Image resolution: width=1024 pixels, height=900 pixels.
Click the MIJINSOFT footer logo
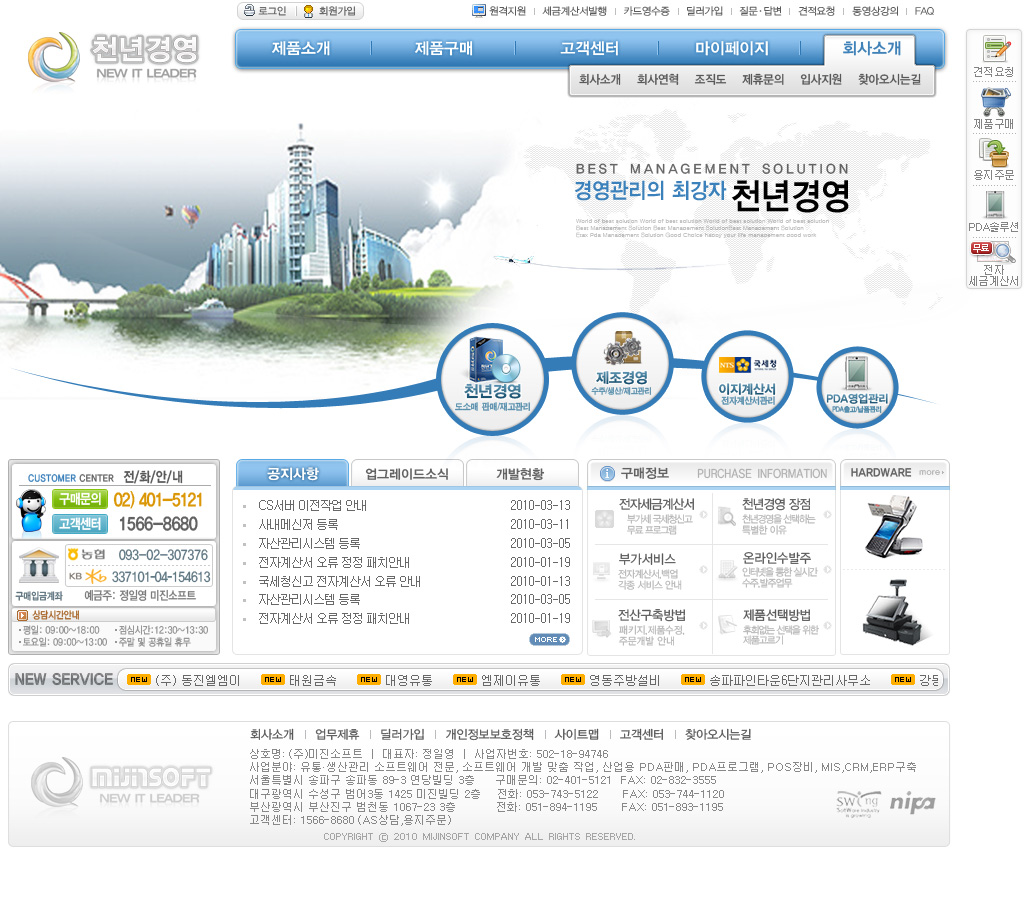pyautogui.click(x=121, y=781)
